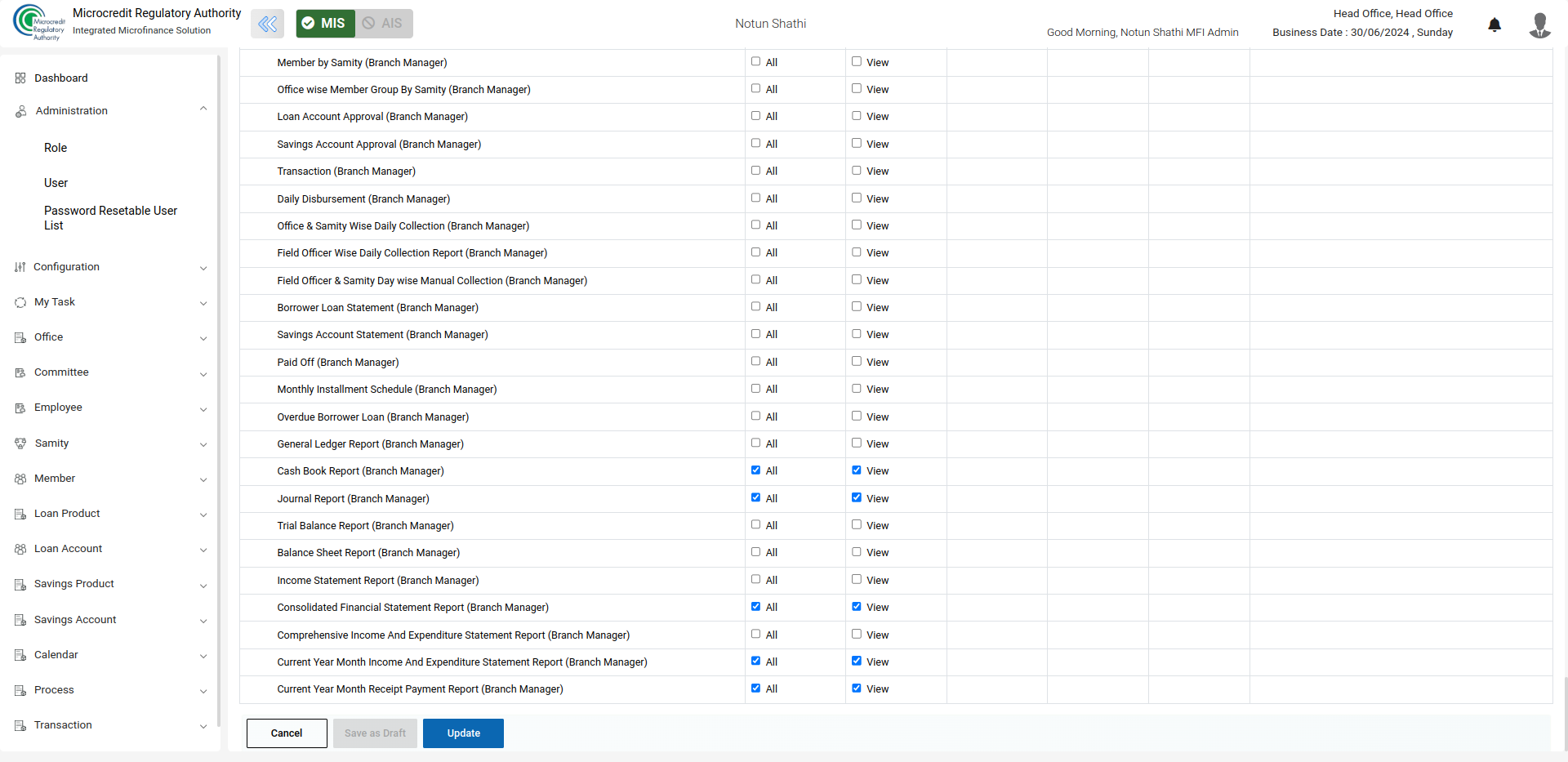
Task: Uncheck View for Journal Report
Action: (x=857, y=497)
